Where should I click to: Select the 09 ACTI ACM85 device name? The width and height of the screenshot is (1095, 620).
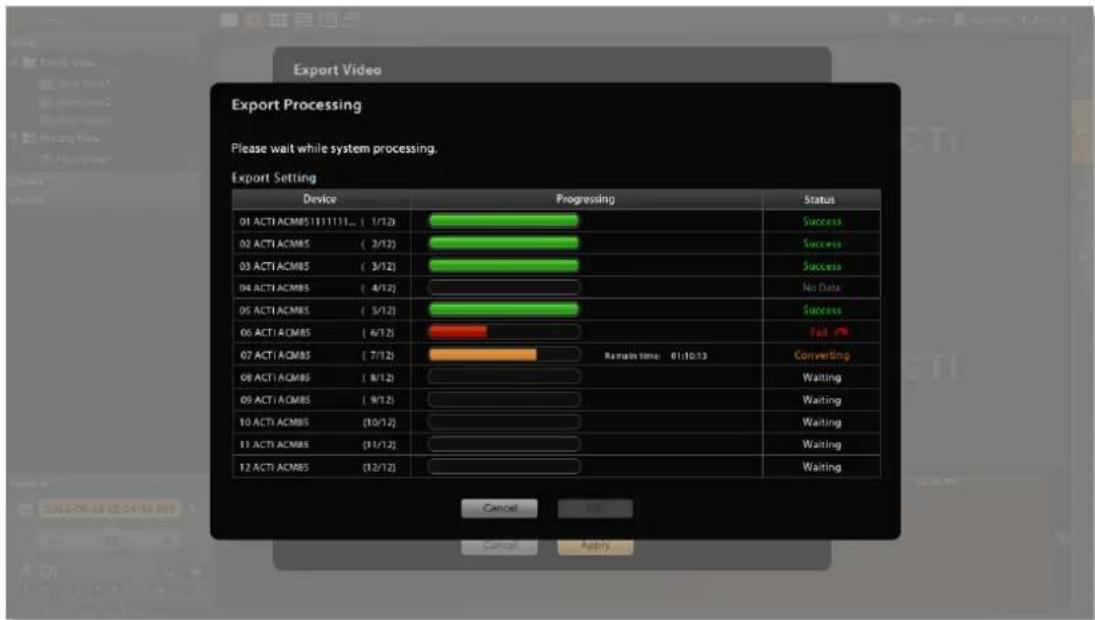click(274, 399)
